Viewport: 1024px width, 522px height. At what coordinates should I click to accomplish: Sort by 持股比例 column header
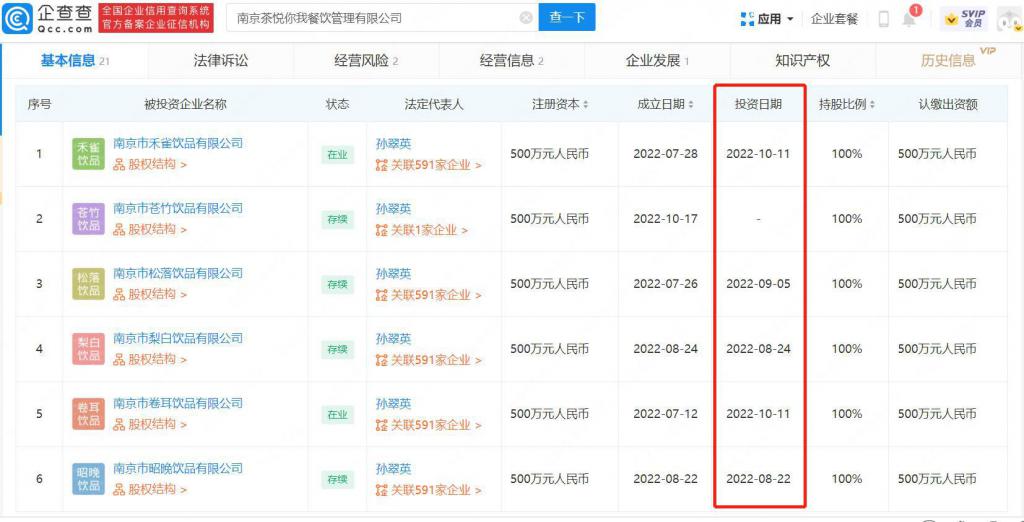click(847, 104)
